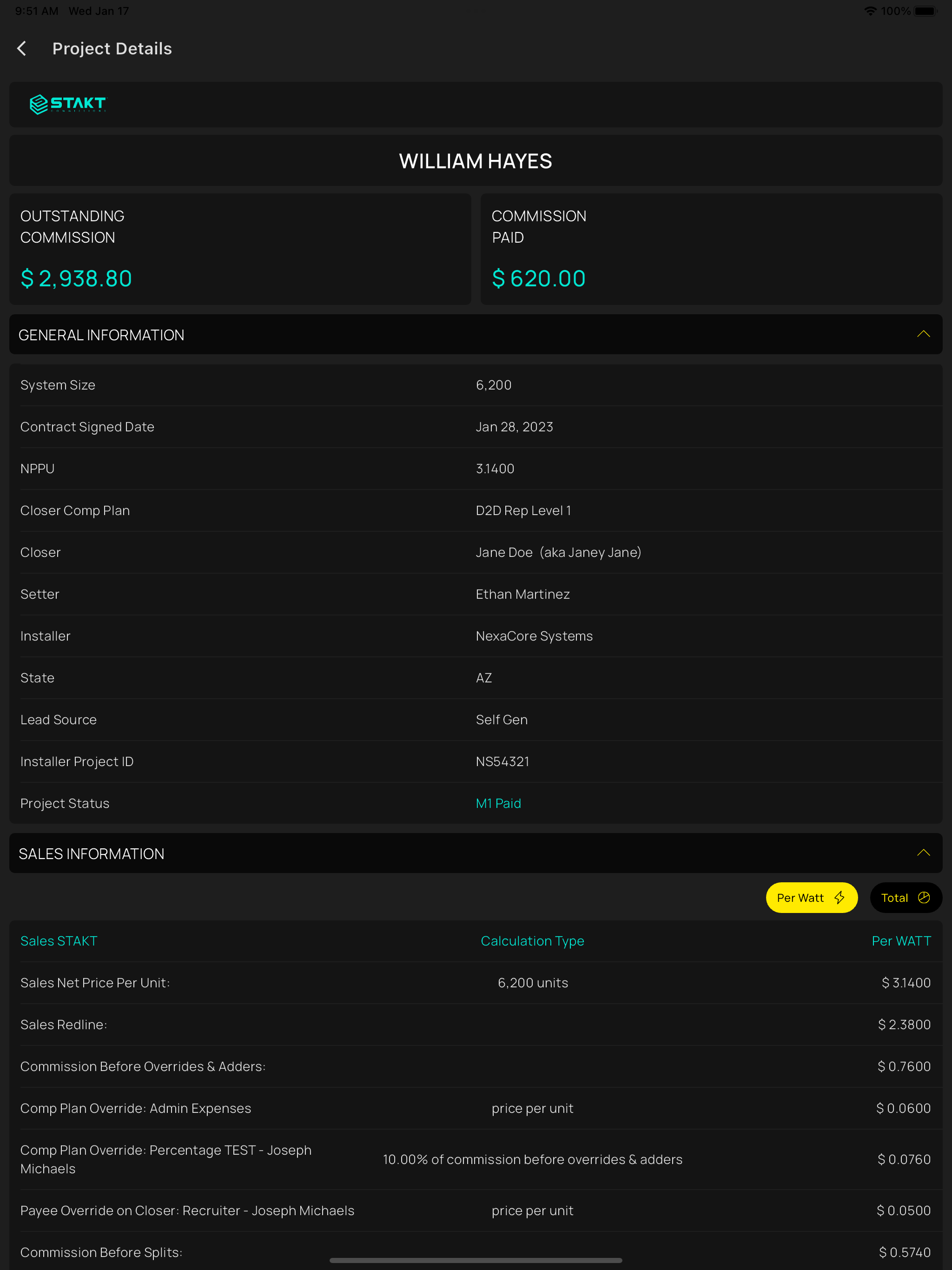Tap the battery status icon
Image resolution: width=952 pixels, height=1270 pixels.
pyautogui.click(x=926, y=11)
